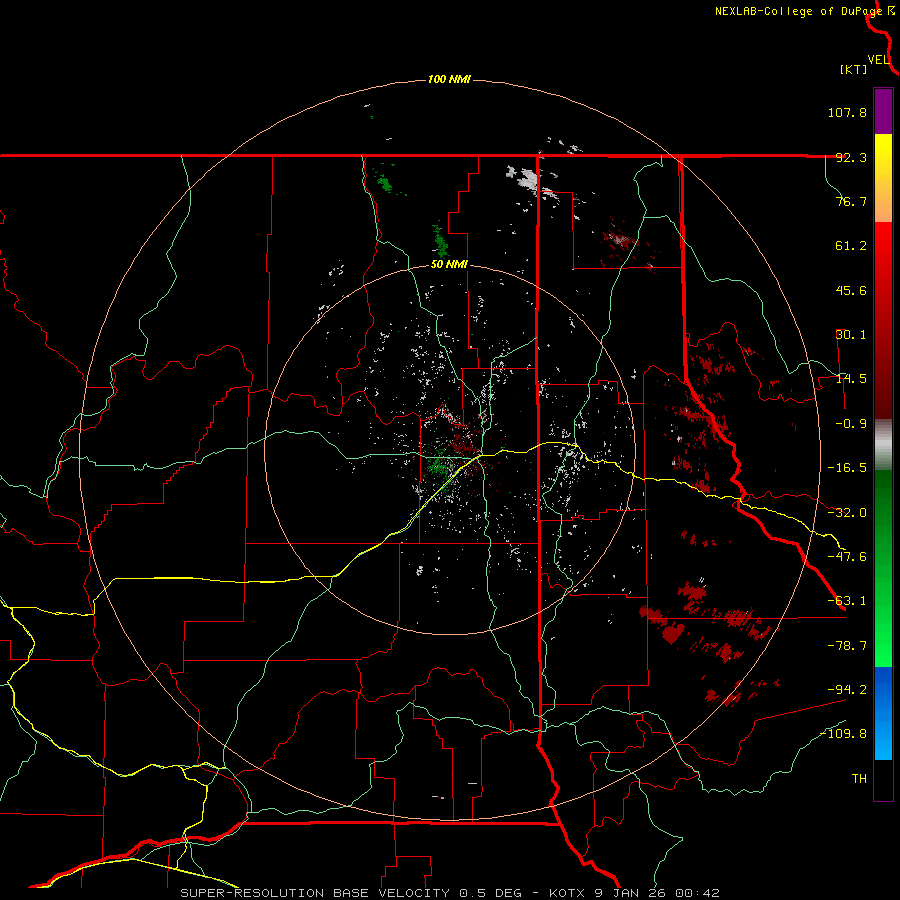Click the -78.7 scale value

(x=847, y=646)
